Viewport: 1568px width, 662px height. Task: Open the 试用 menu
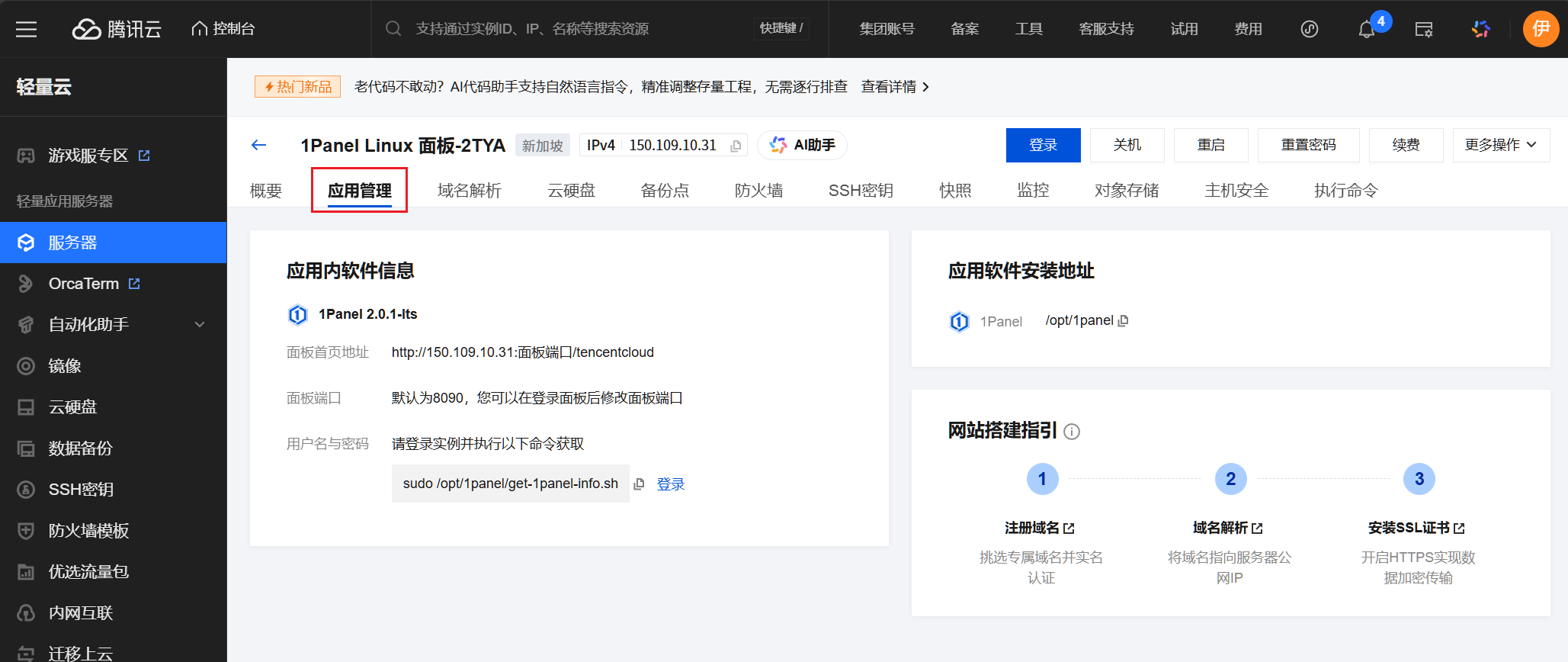(1184, 29)
